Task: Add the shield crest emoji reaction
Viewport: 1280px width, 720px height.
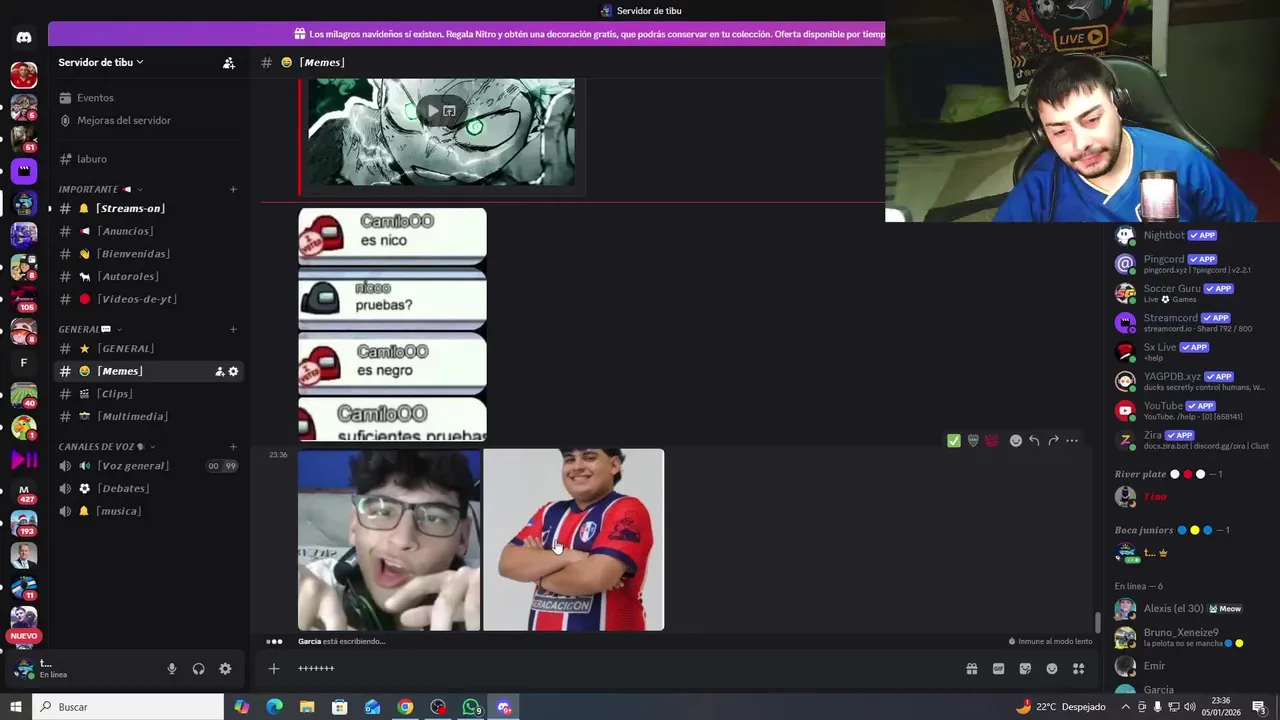Action: 973,440
